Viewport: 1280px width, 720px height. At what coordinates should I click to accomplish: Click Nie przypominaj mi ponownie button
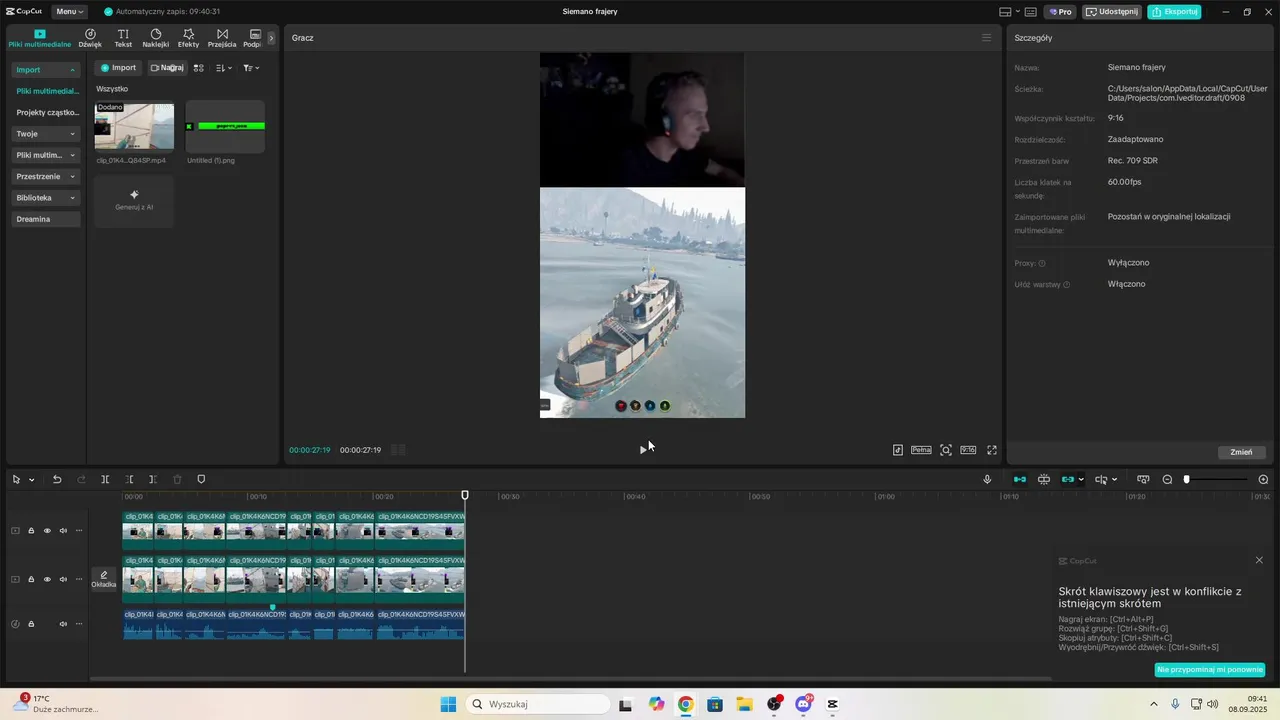(x=1210, y=670)
